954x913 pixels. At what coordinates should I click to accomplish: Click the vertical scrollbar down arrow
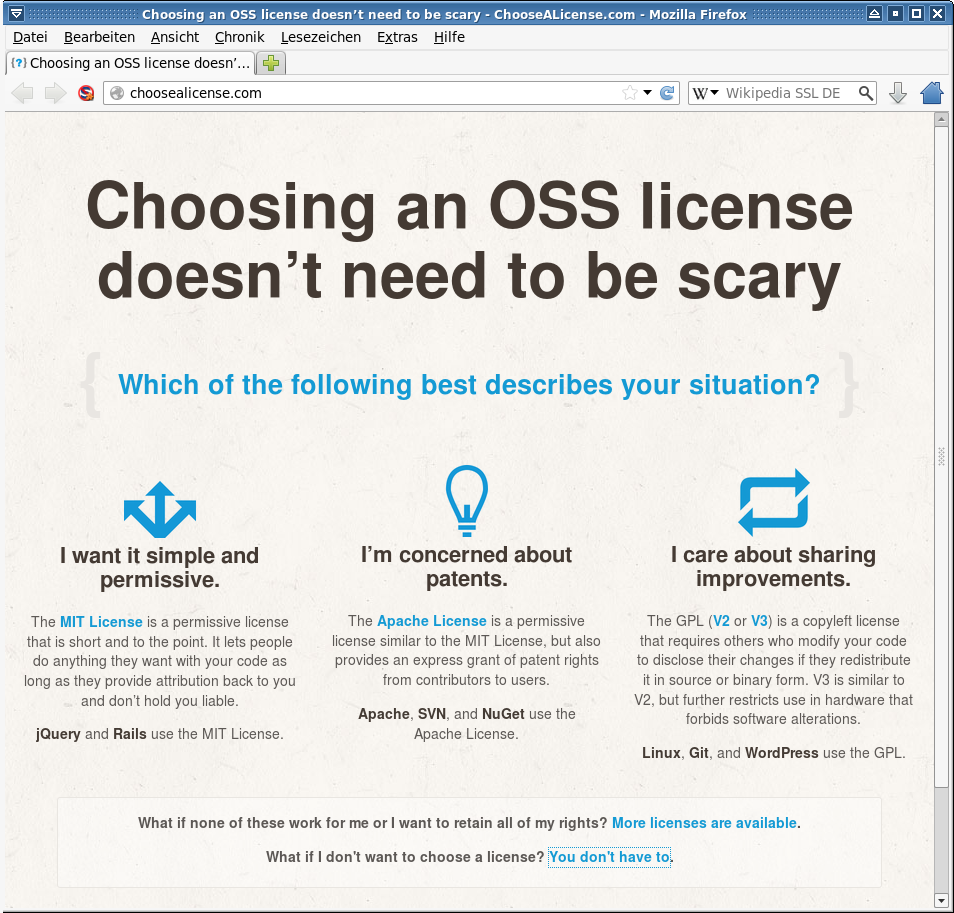coord(941,900)
